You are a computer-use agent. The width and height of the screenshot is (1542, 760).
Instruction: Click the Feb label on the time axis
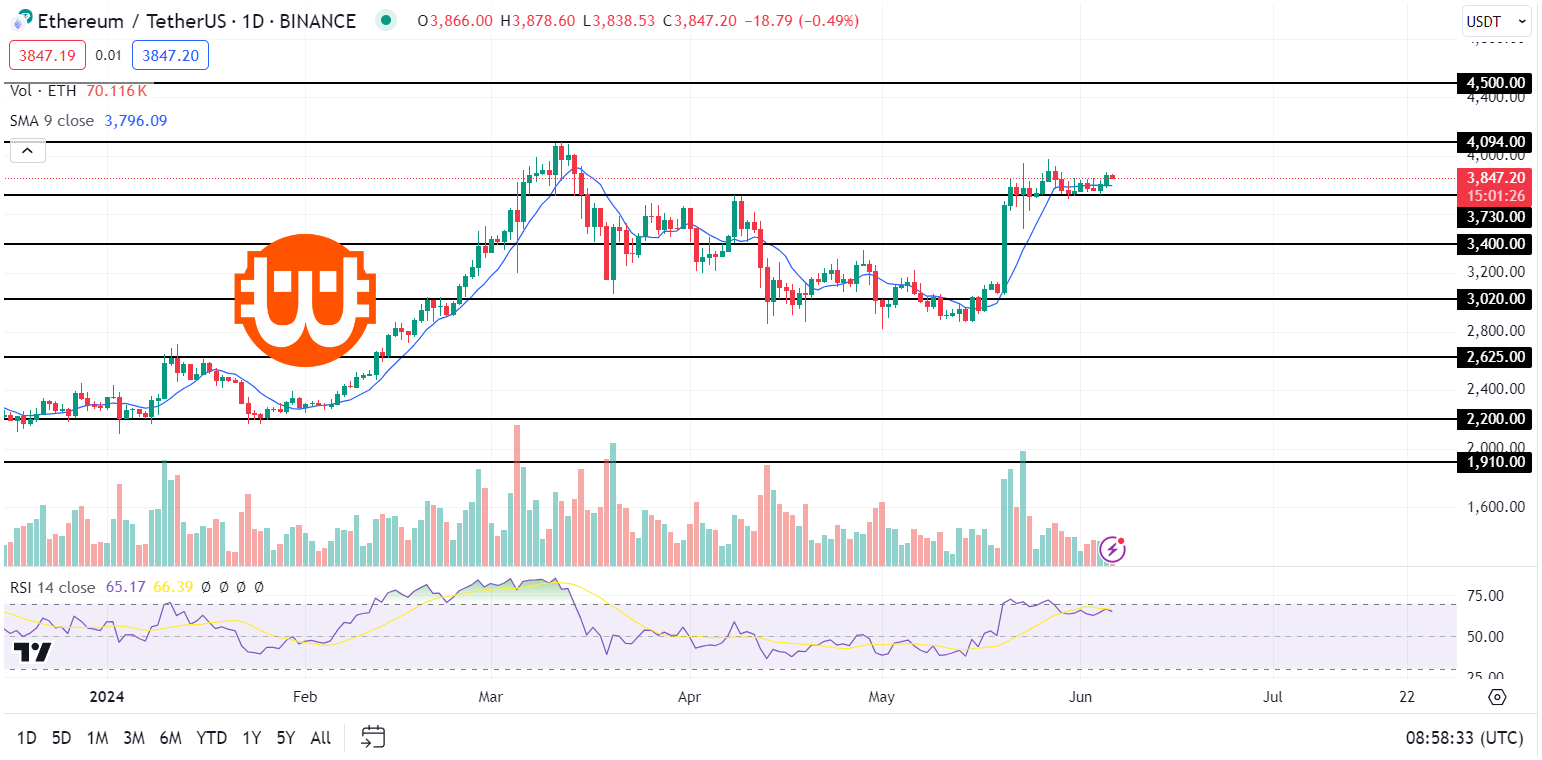(305, 696)
